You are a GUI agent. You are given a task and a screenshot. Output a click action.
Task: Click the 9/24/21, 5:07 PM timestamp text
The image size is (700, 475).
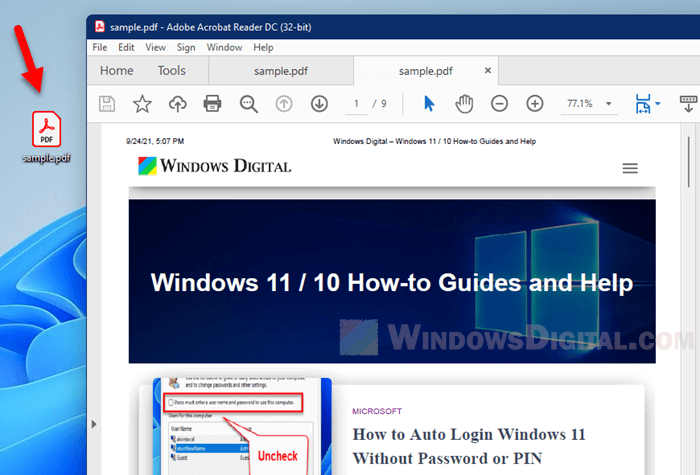pos(155,141)
